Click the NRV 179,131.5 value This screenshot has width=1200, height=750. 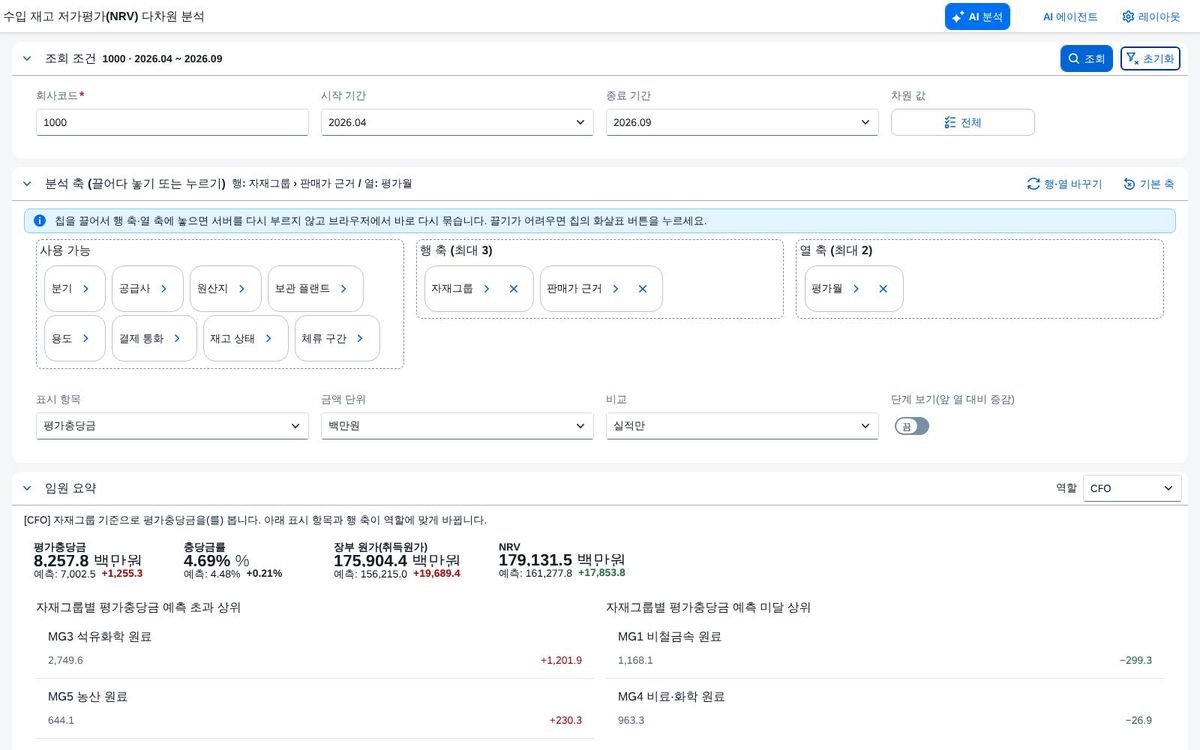tap(535, 560)
